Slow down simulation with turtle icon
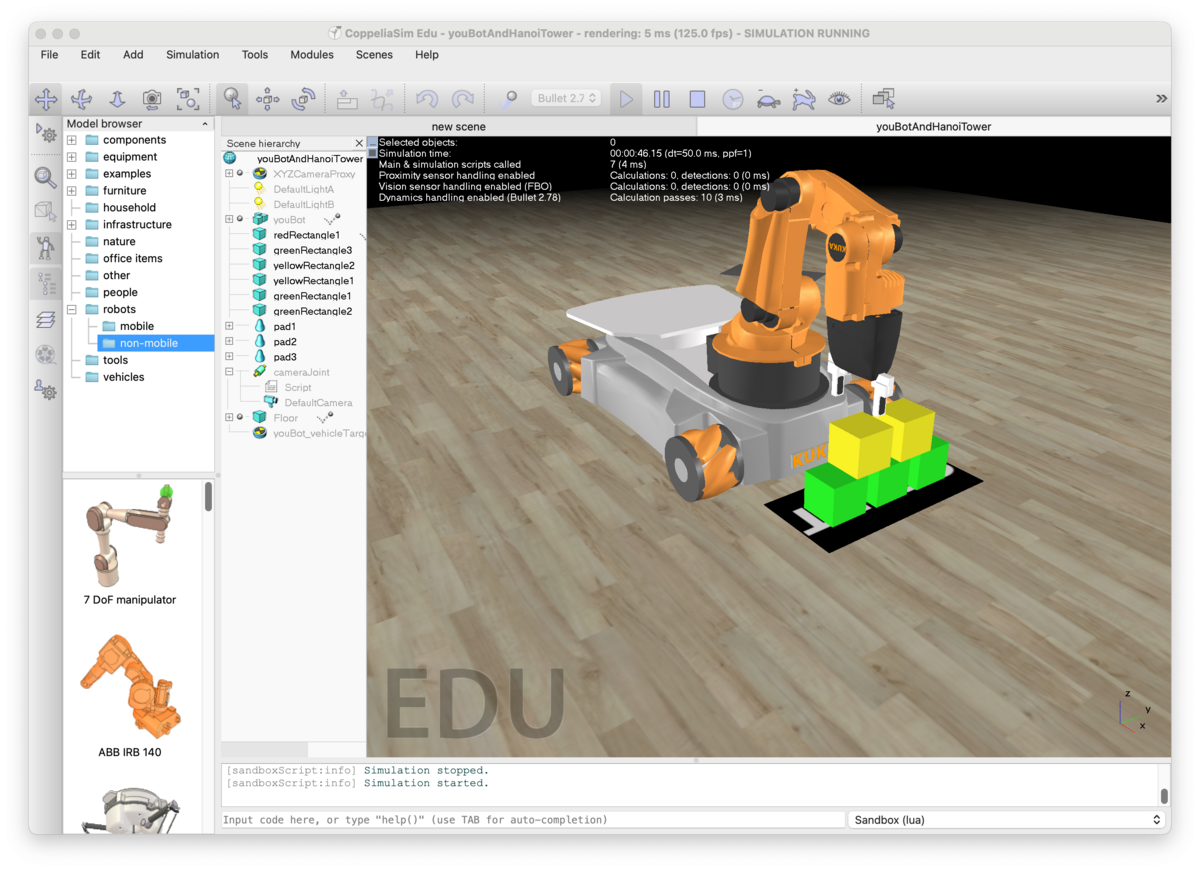 [768, 99]
